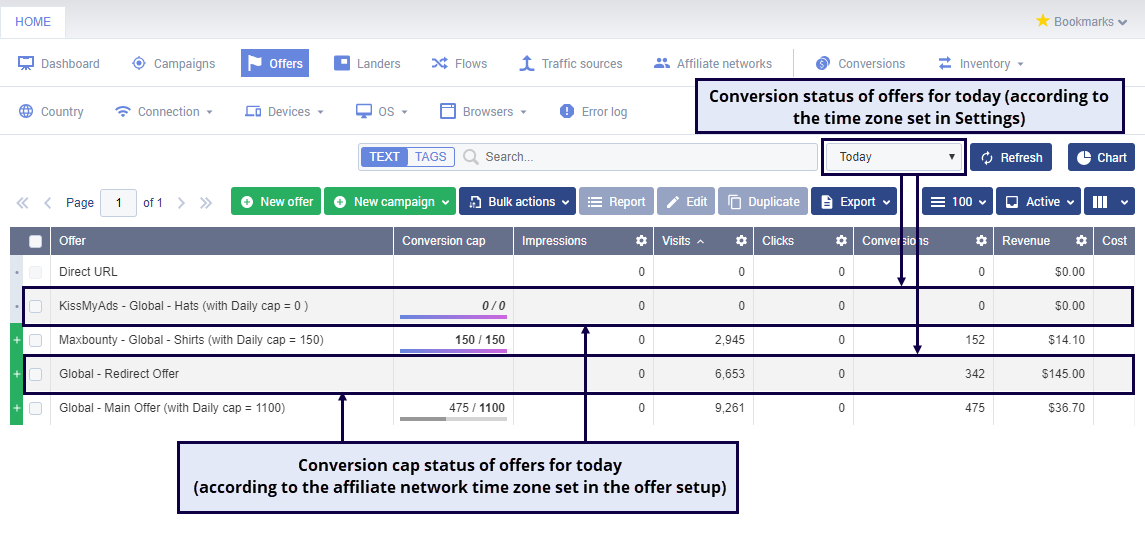The height and width of the screenshot is (551, 1145).
Task: Click the 475 / 1100 cap progress bar
Action: pos(453,419)
